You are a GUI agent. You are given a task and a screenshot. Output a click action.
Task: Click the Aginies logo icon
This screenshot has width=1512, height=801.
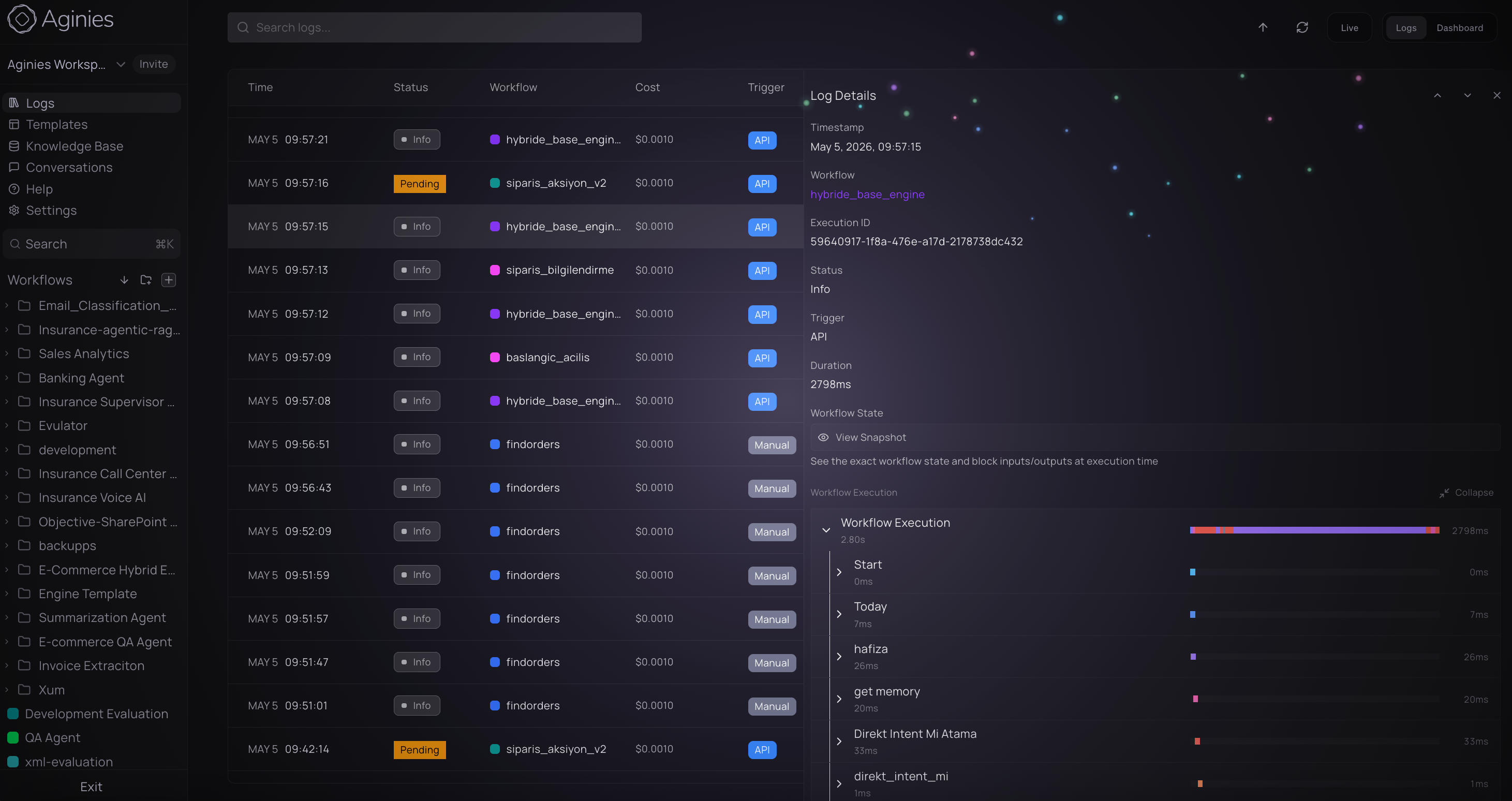22,19
